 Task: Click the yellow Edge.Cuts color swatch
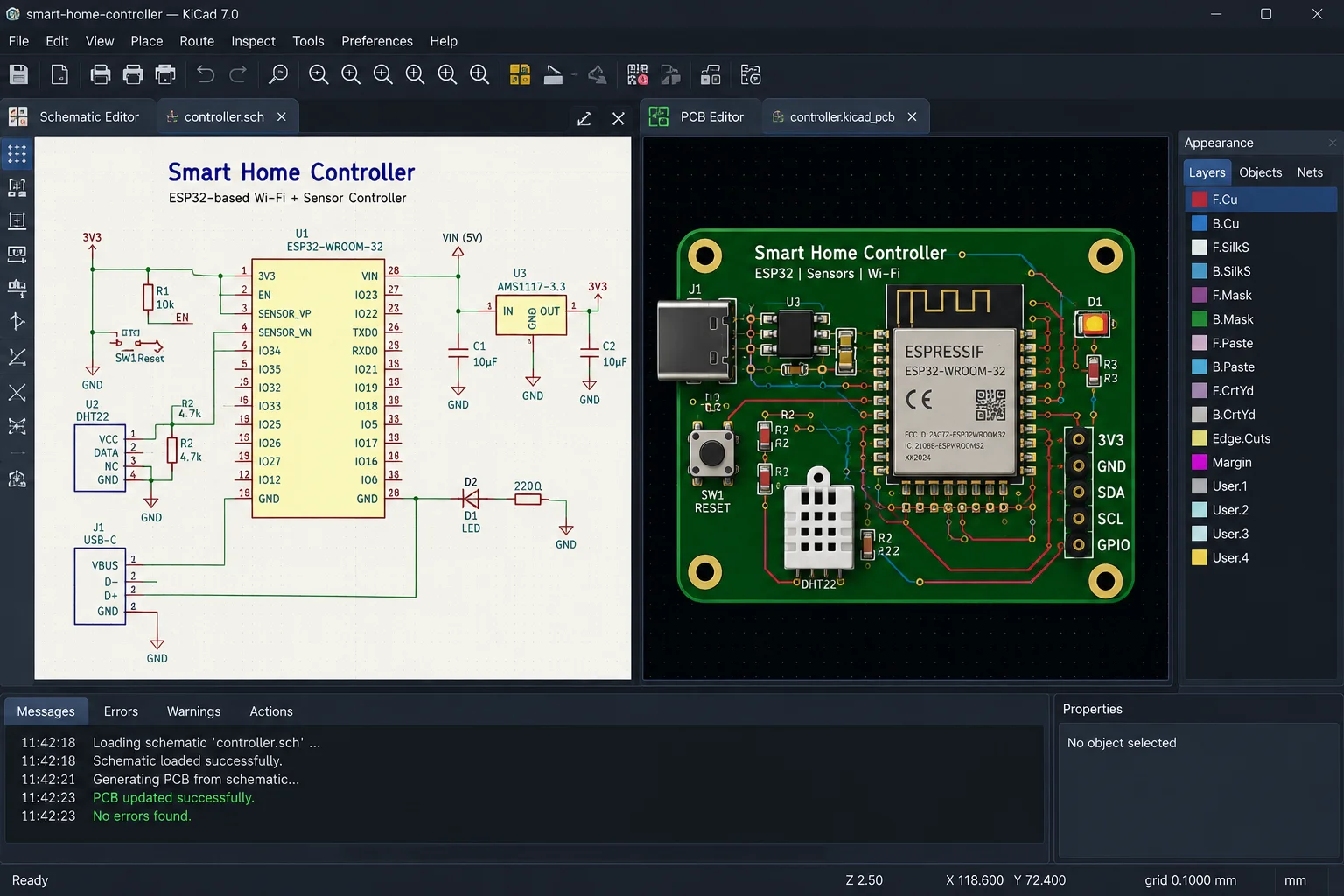[x=1200, y=438]
